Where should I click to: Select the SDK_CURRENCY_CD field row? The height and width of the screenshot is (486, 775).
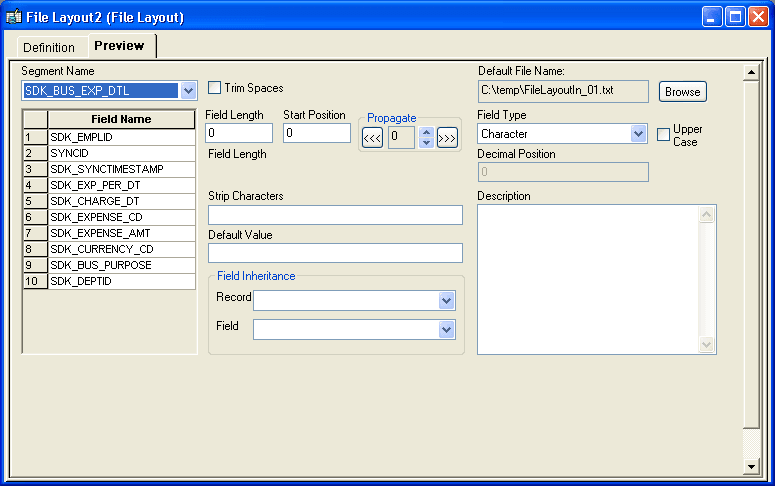[x=122, y=249]
